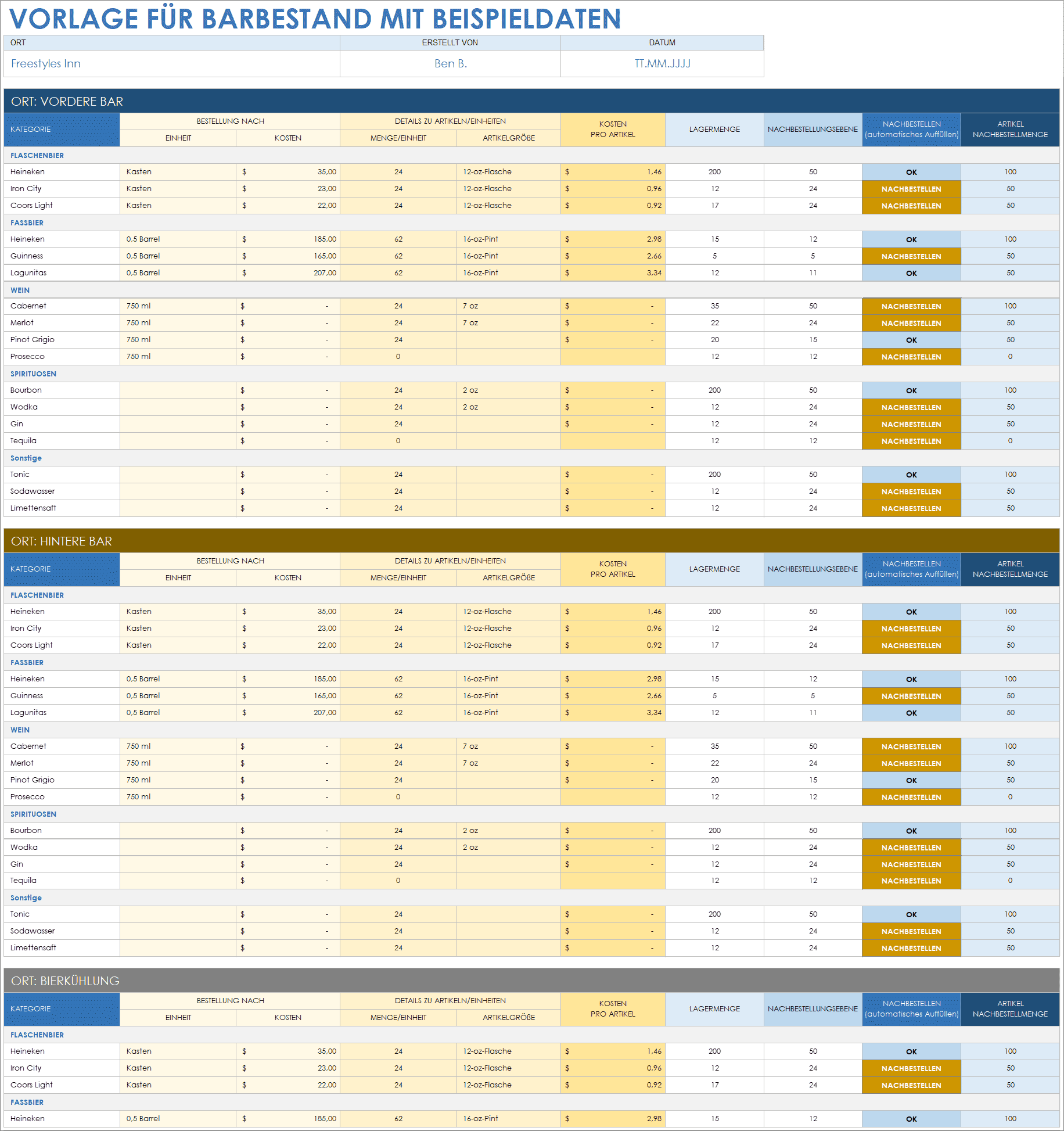The height and width of the screenshot is (1131, 1064).
Task: Click 'ARTIKELGRÖßE' subheader in Hintere Bar table
Action: [509, 577]
